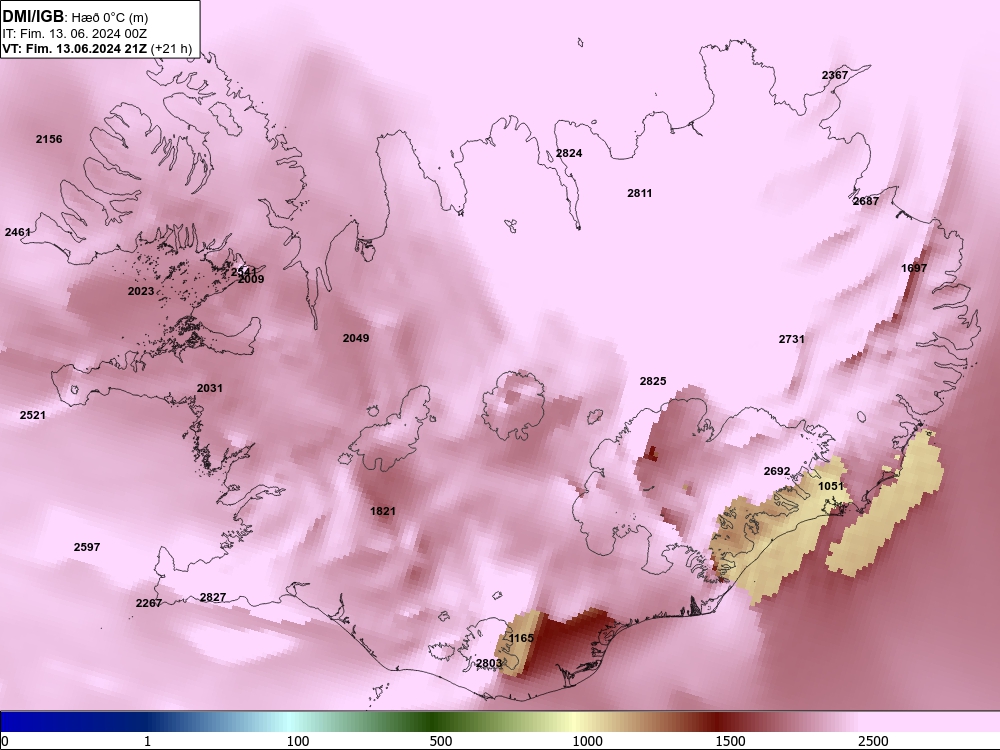This screenshot has height=750, width=1000.
Task: Click the map value 2811
Action: (x=640, y=193)
